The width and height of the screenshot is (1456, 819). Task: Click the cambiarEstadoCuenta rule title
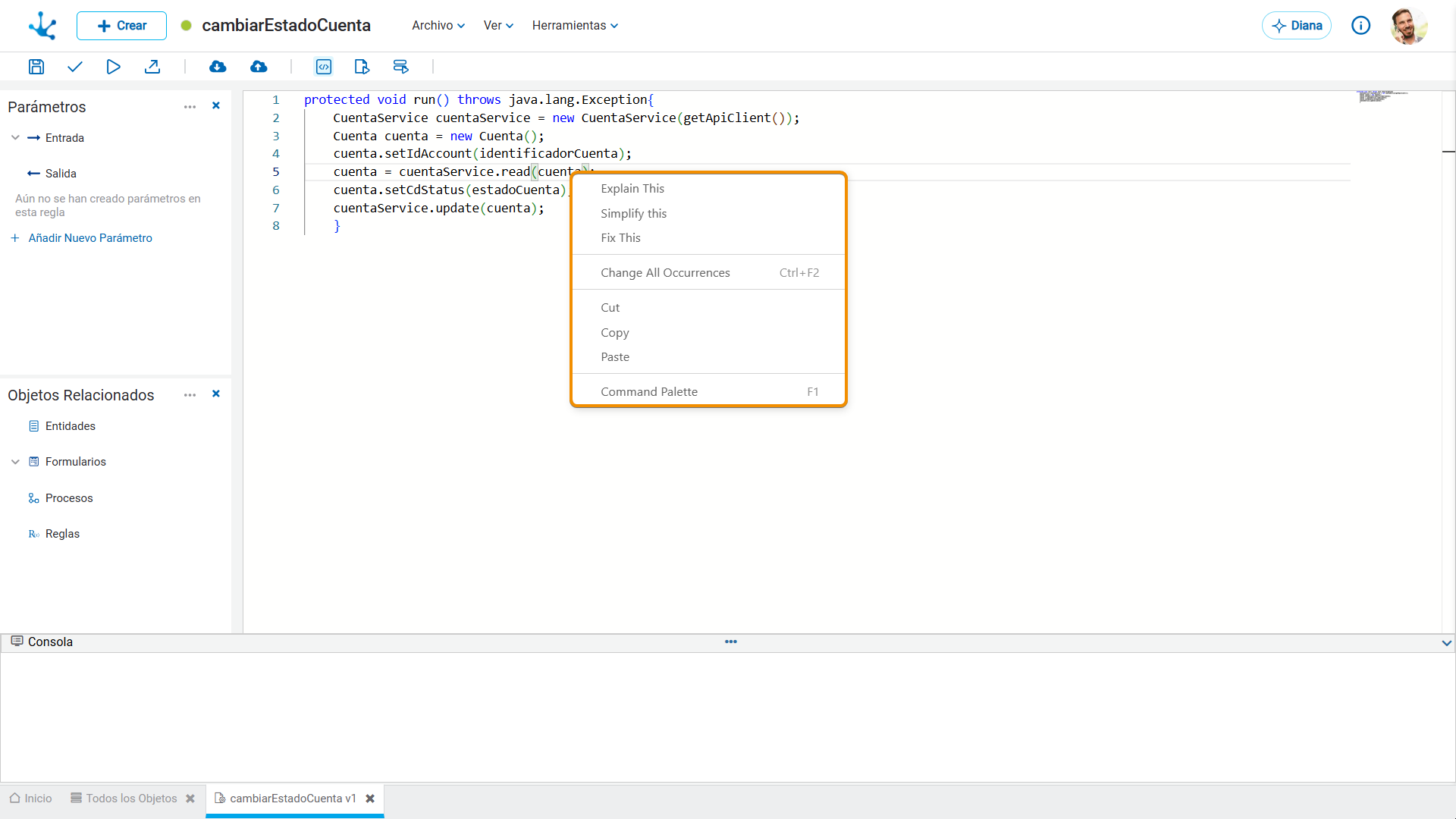click(x=286, y=26)
